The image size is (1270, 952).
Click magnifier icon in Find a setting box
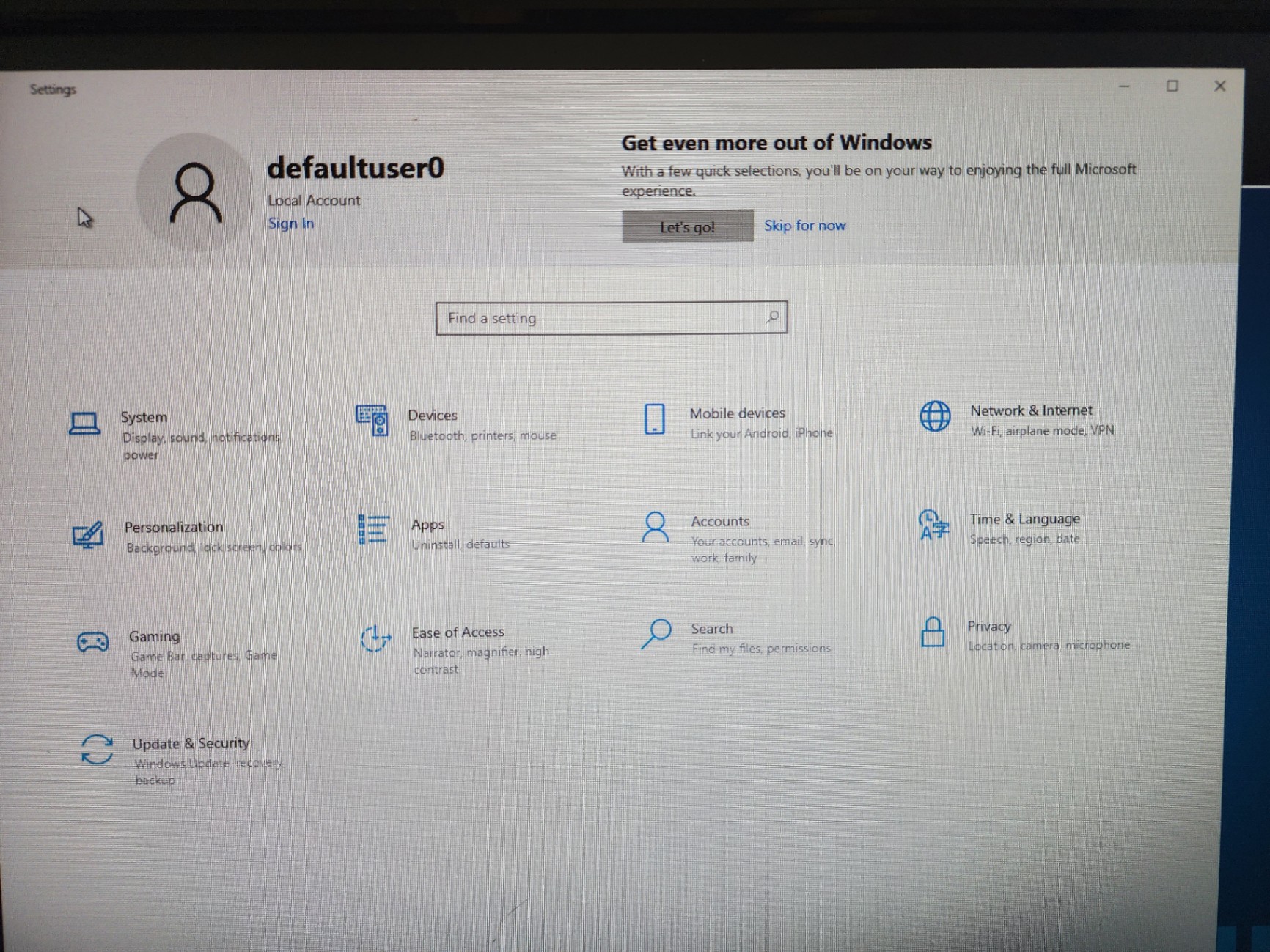(772, 317)
